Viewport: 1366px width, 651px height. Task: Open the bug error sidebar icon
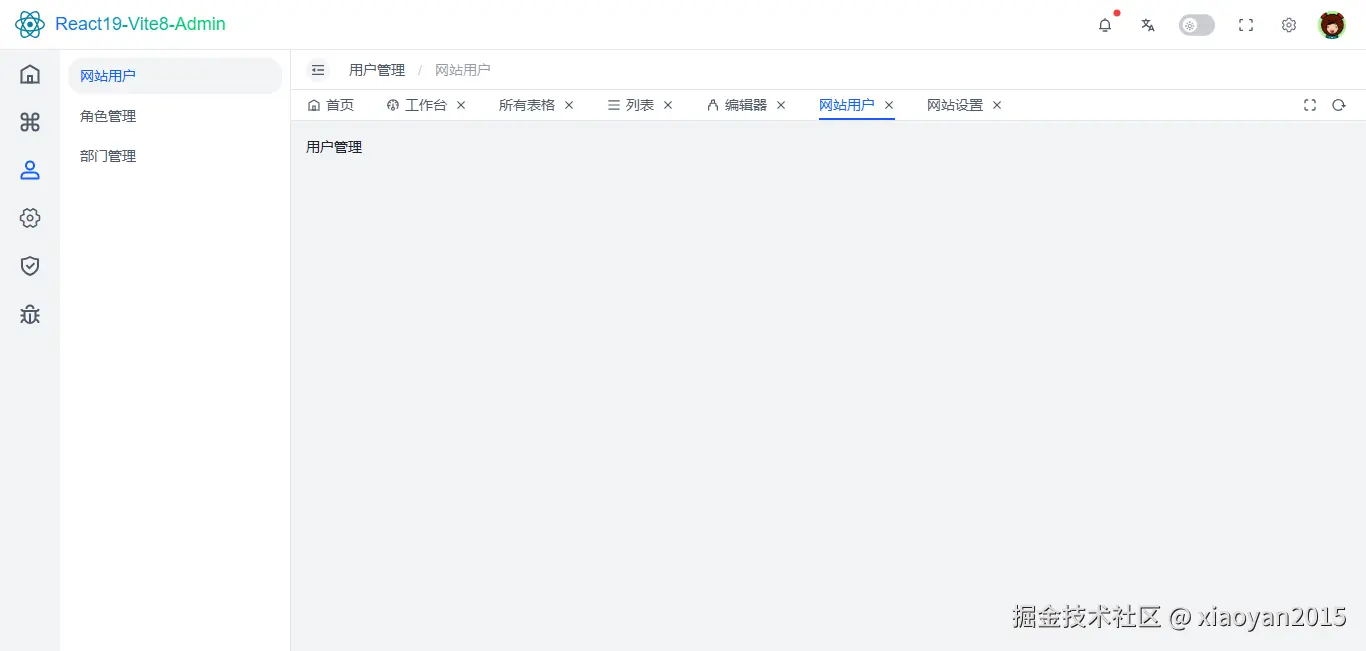click(30, 314)
